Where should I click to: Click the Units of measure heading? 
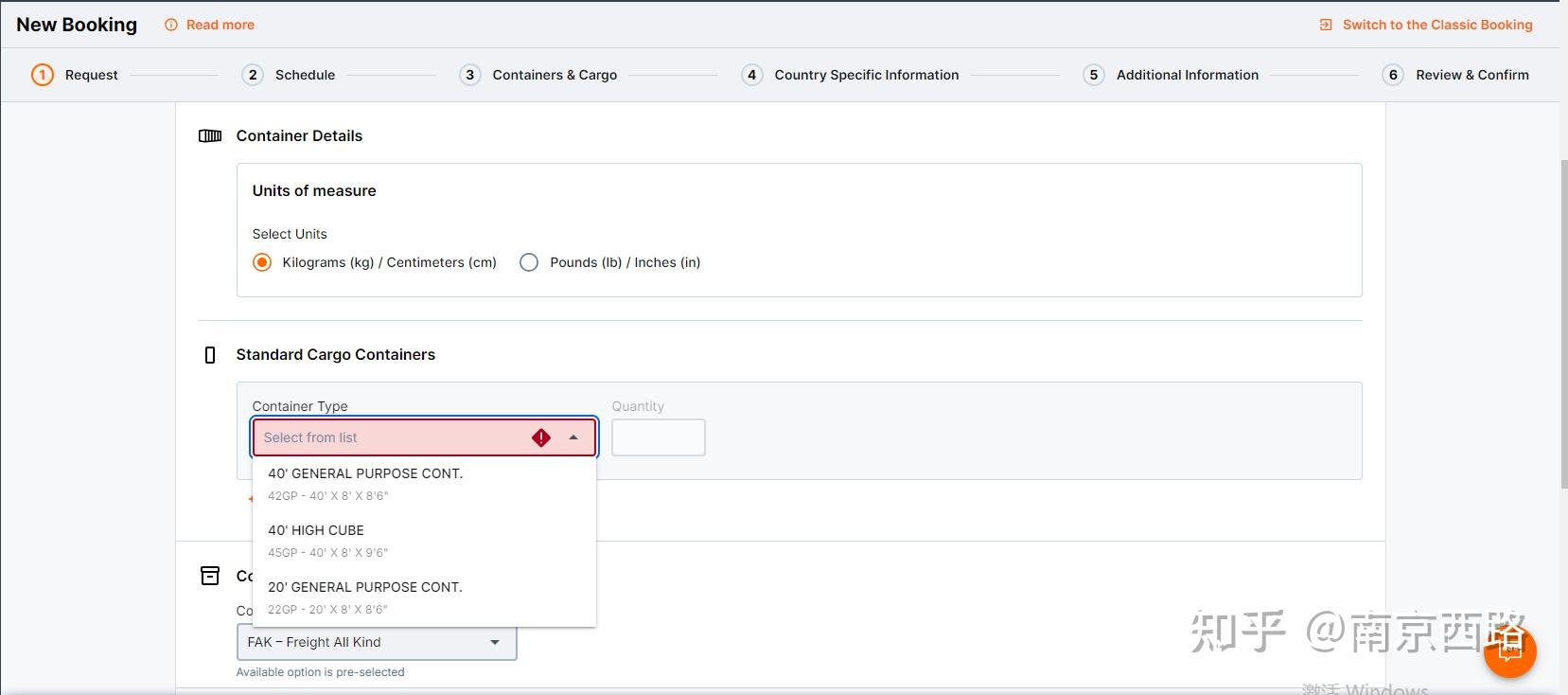click(314, 190)
